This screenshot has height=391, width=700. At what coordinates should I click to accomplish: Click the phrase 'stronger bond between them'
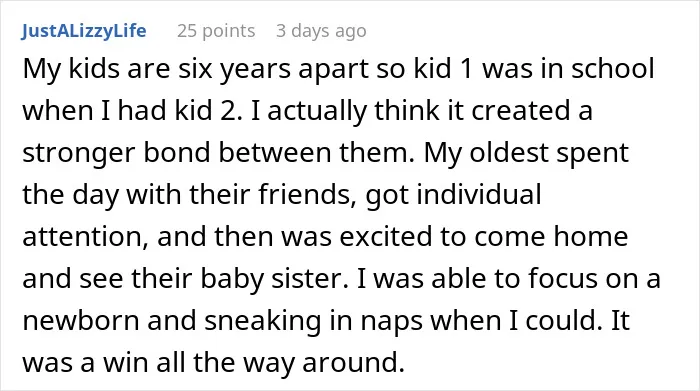tap(218, 153)
